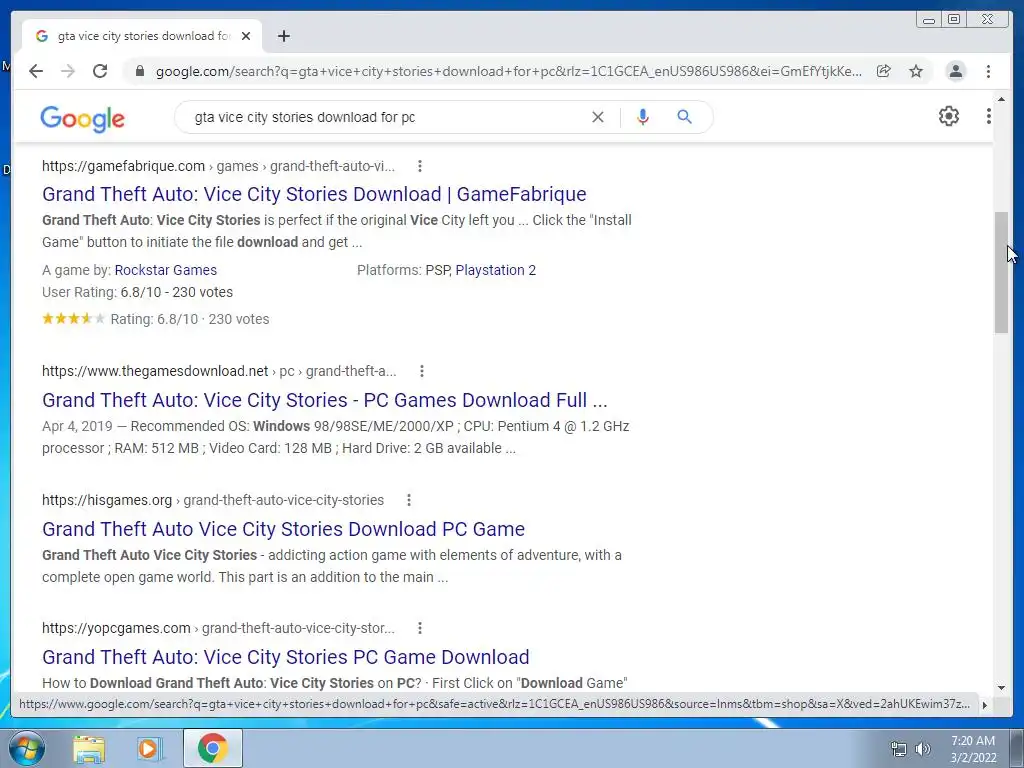Click the vertical scrollbar thumb
This screenshot has width=1024, height=768.
pos(1001,272)
